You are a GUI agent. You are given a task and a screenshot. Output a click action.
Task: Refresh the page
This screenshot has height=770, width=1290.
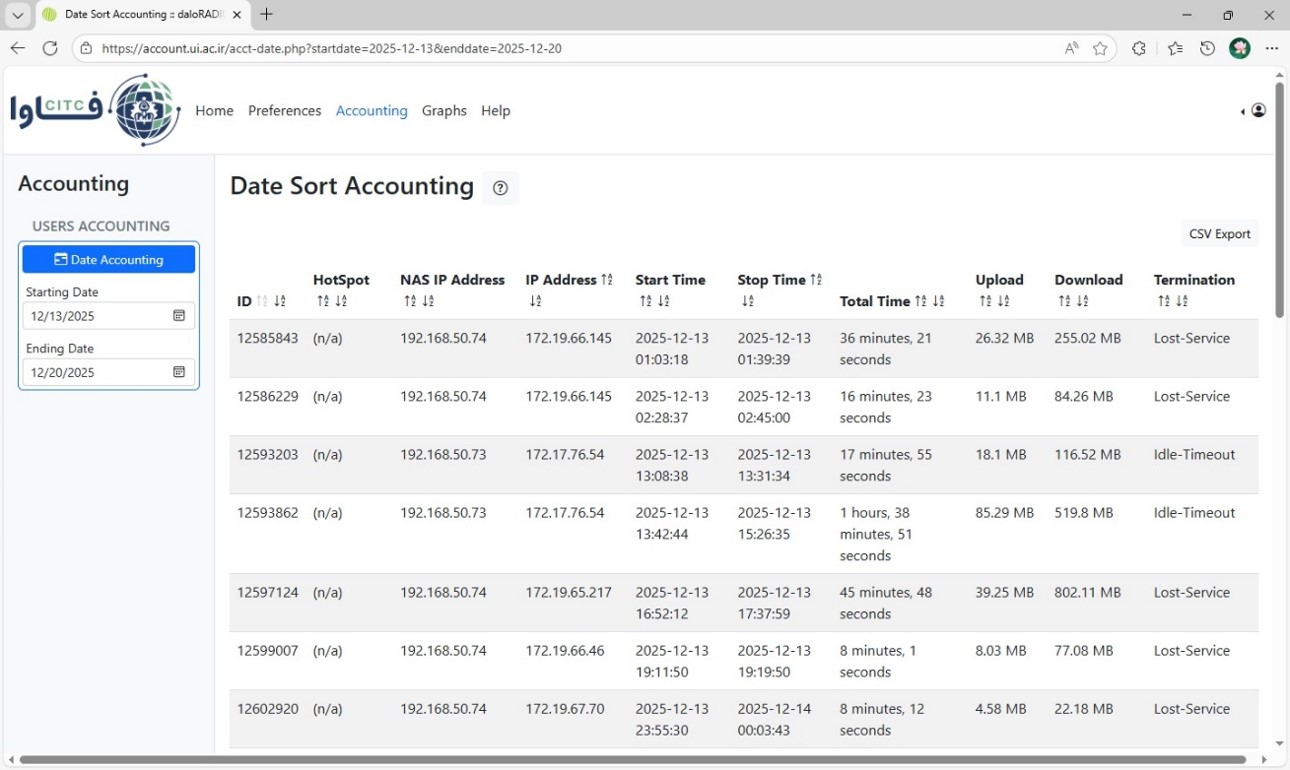point(50,48)
